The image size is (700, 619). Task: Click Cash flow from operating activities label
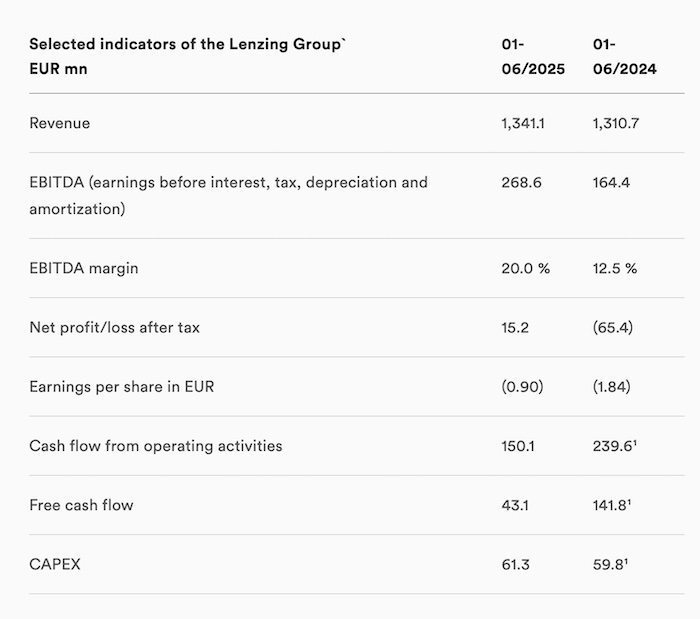click(x=155, y=446)
